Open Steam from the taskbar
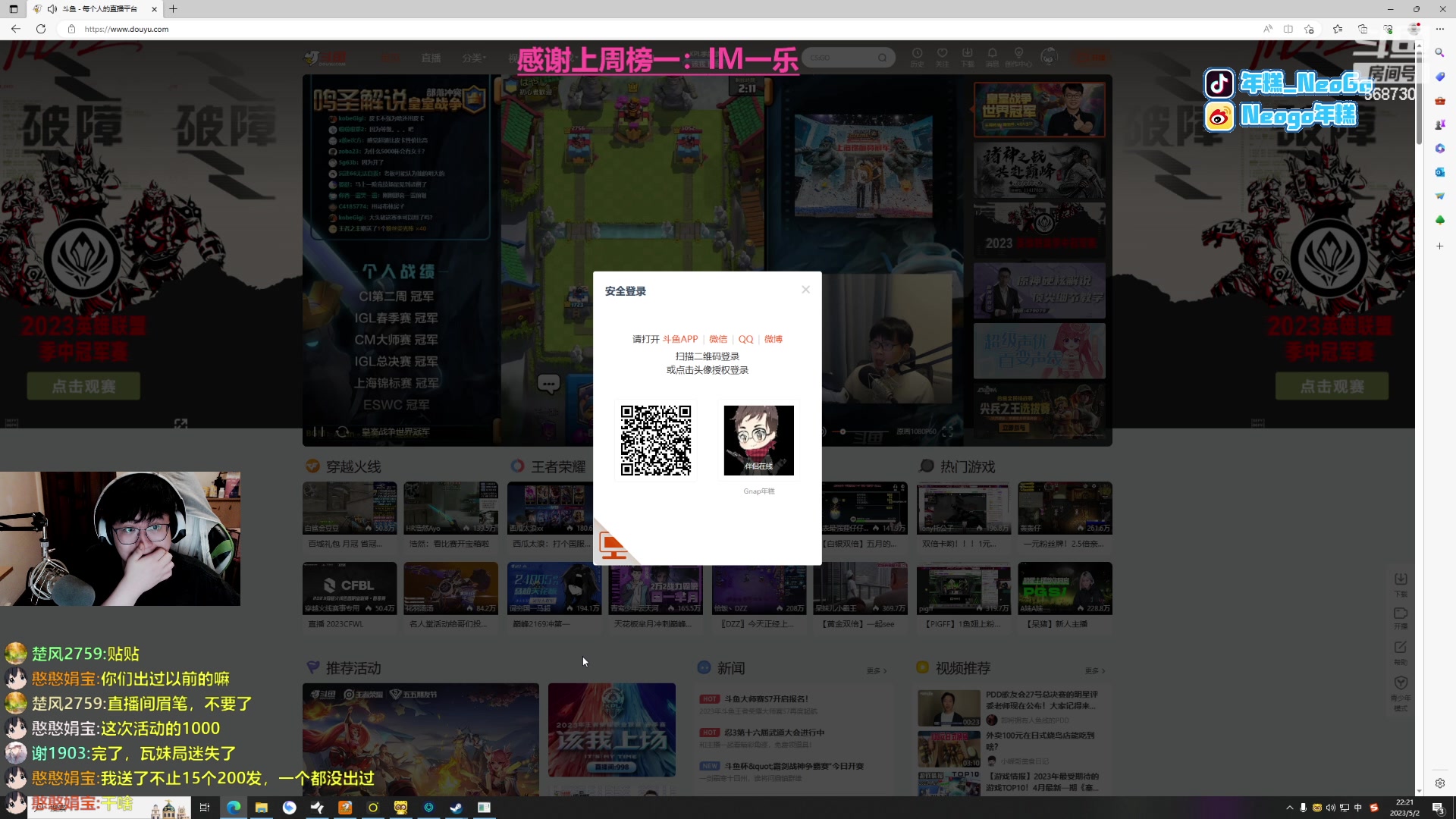This screenshot has width=1456, height=819. click(456, 808)
